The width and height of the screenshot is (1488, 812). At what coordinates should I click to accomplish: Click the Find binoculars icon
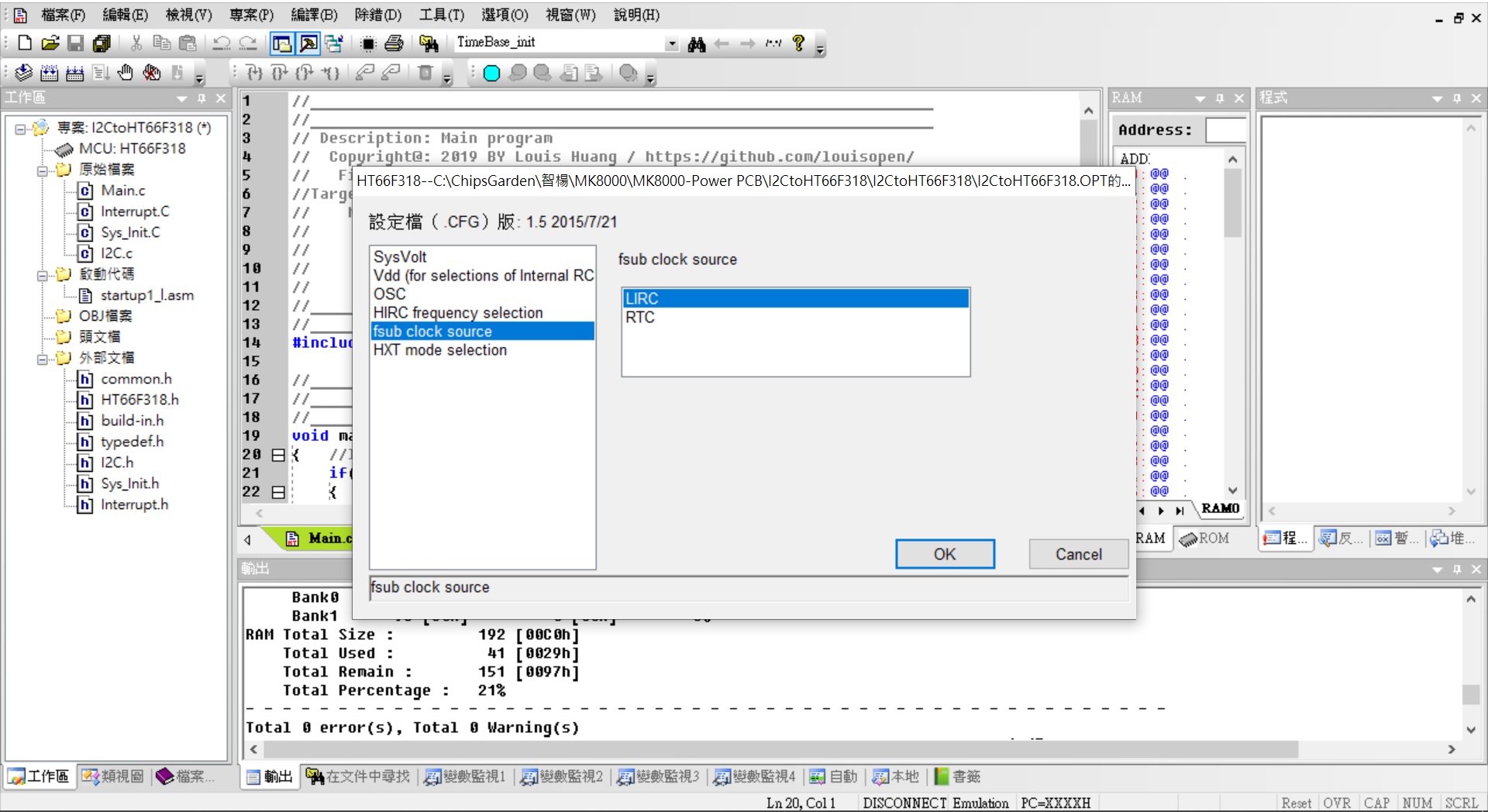(x=696, y=44)
